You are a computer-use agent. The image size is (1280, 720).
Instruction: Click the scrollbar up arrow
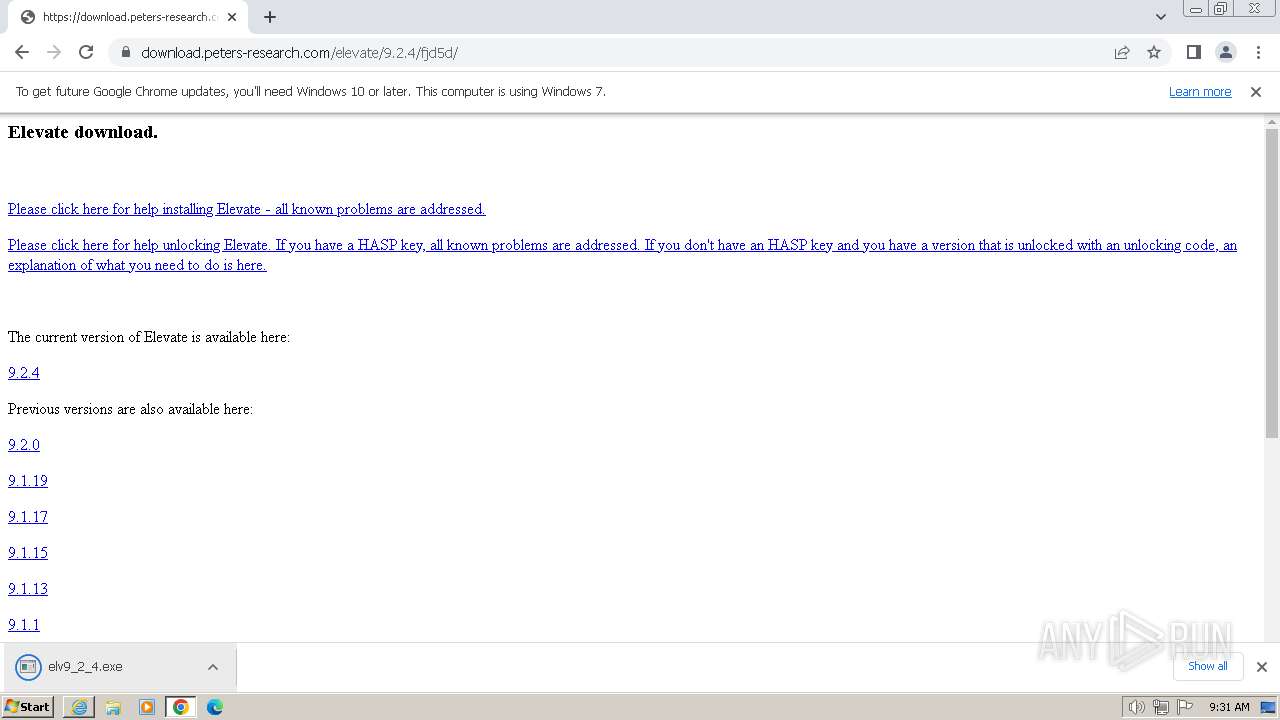click(x=1272, y=121)
